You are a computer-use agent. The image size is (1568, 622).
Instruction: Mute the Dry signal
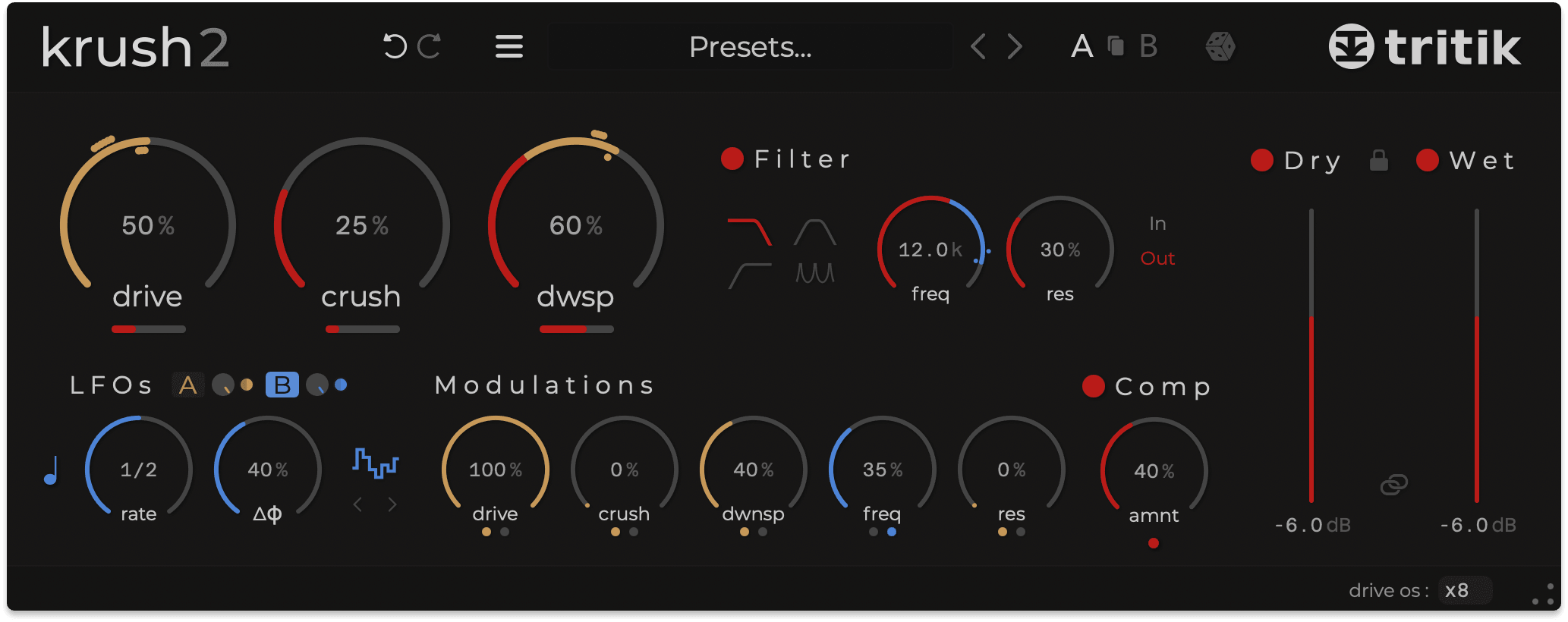click(1261, 161)
